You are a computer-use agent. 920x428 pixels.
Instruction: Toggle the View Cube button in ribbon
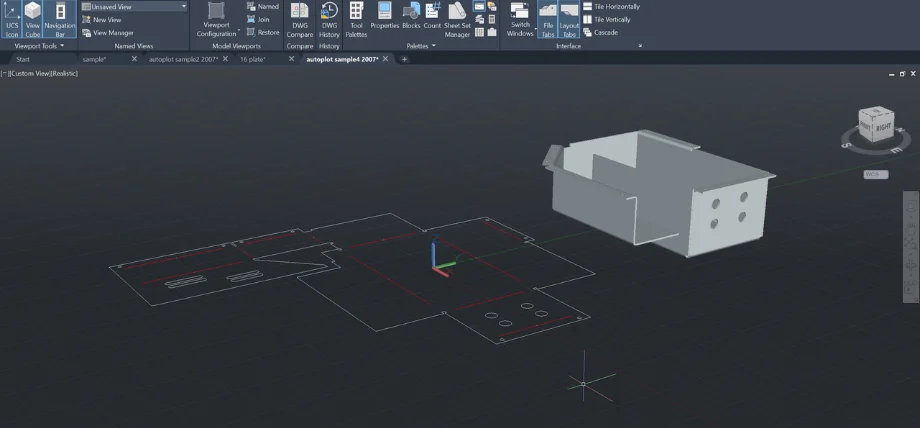click(x=33, y=19)
